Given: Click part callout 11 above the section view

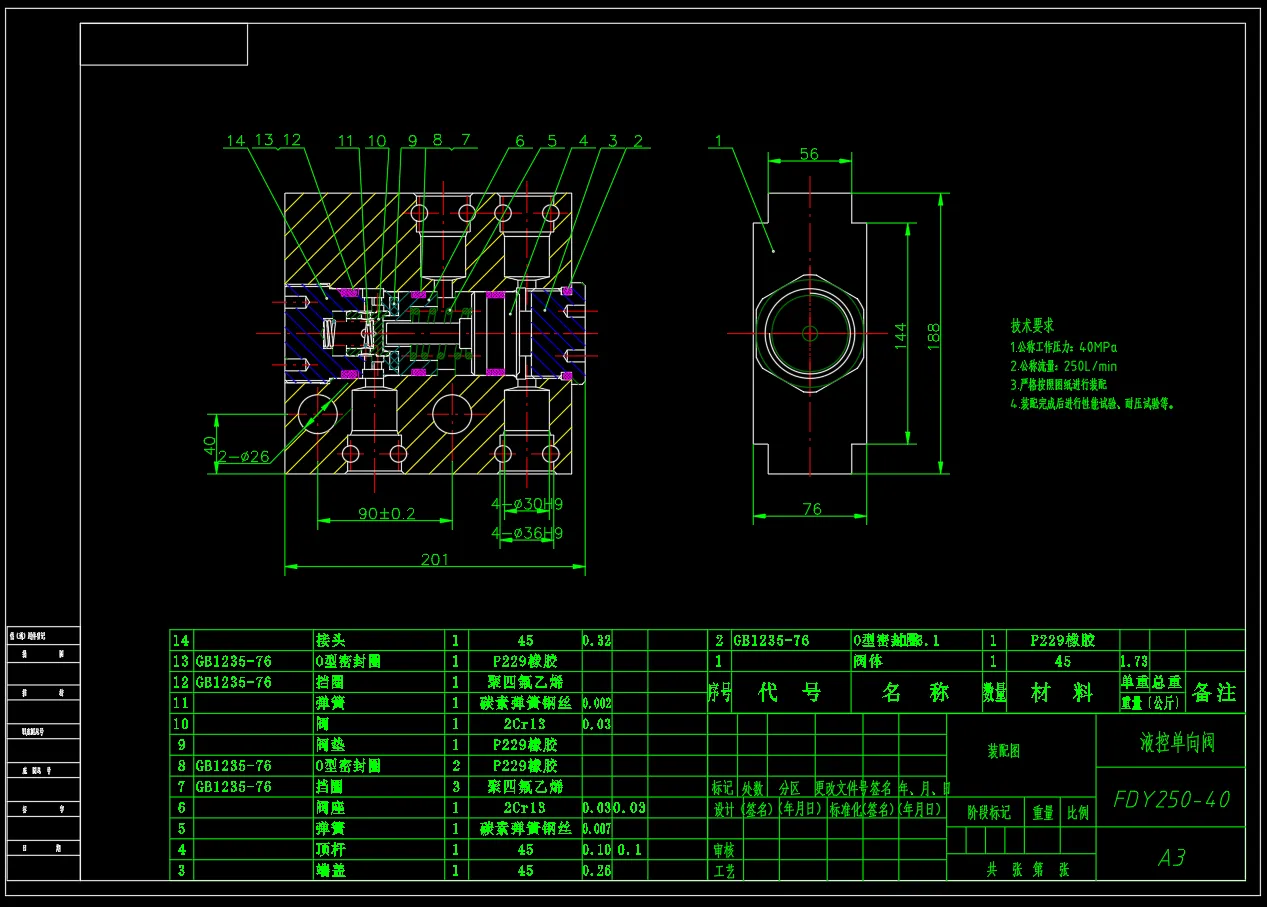Looking at the screenshot, I should click(x=346, y=141).
